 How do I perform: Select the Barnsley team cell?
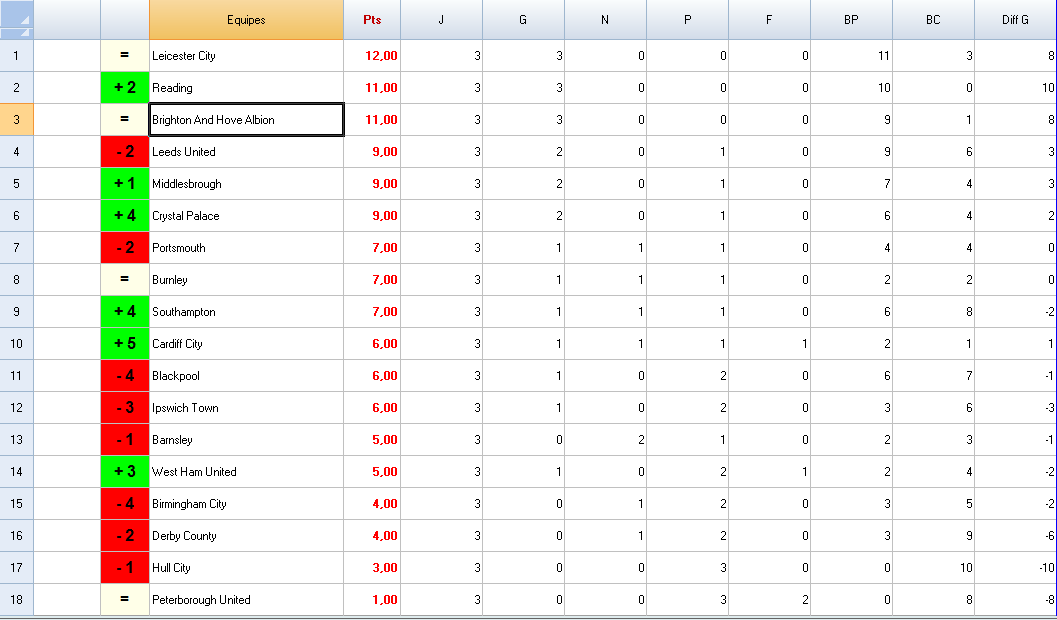[x=246, y=440]
